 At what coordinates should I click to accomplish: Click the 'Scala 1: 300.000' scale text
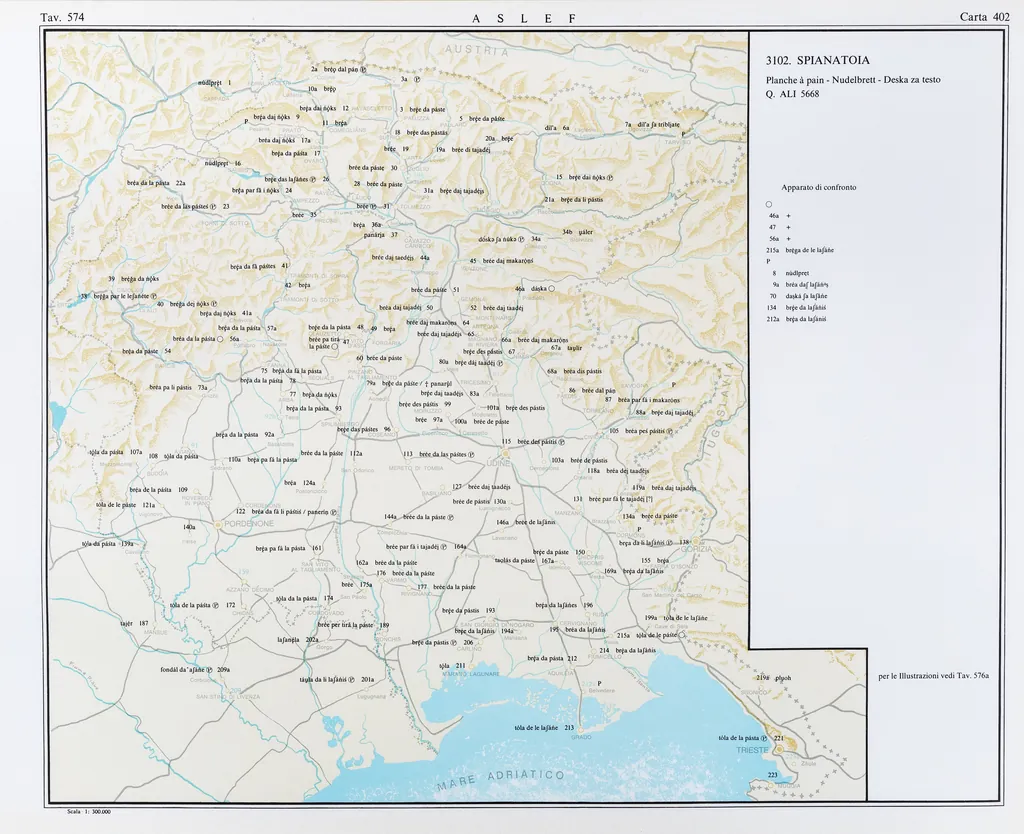click(x=85, y=811)
